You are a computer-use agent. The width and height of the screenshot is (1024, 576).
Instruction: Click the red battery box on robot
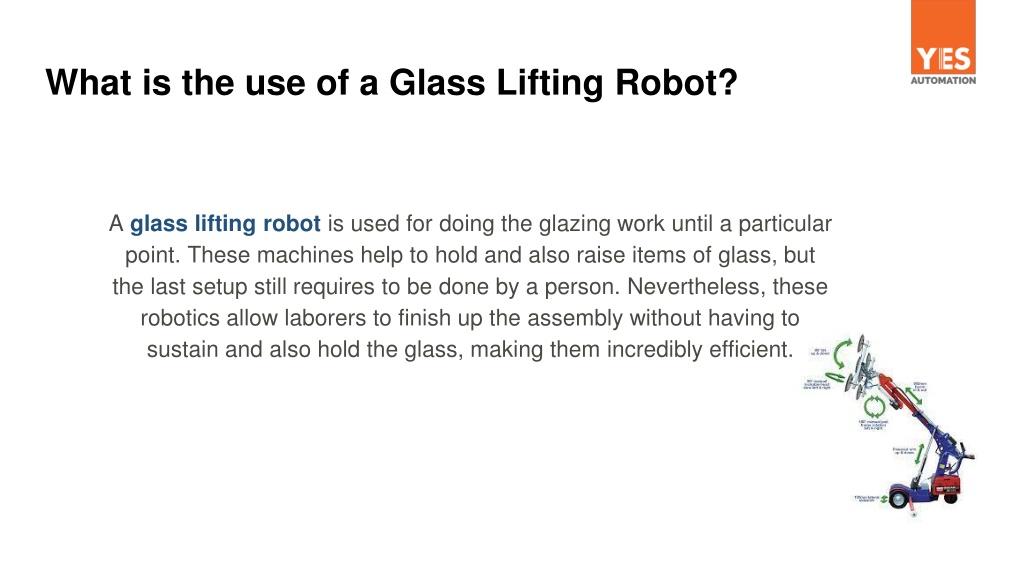coord(946,485)
